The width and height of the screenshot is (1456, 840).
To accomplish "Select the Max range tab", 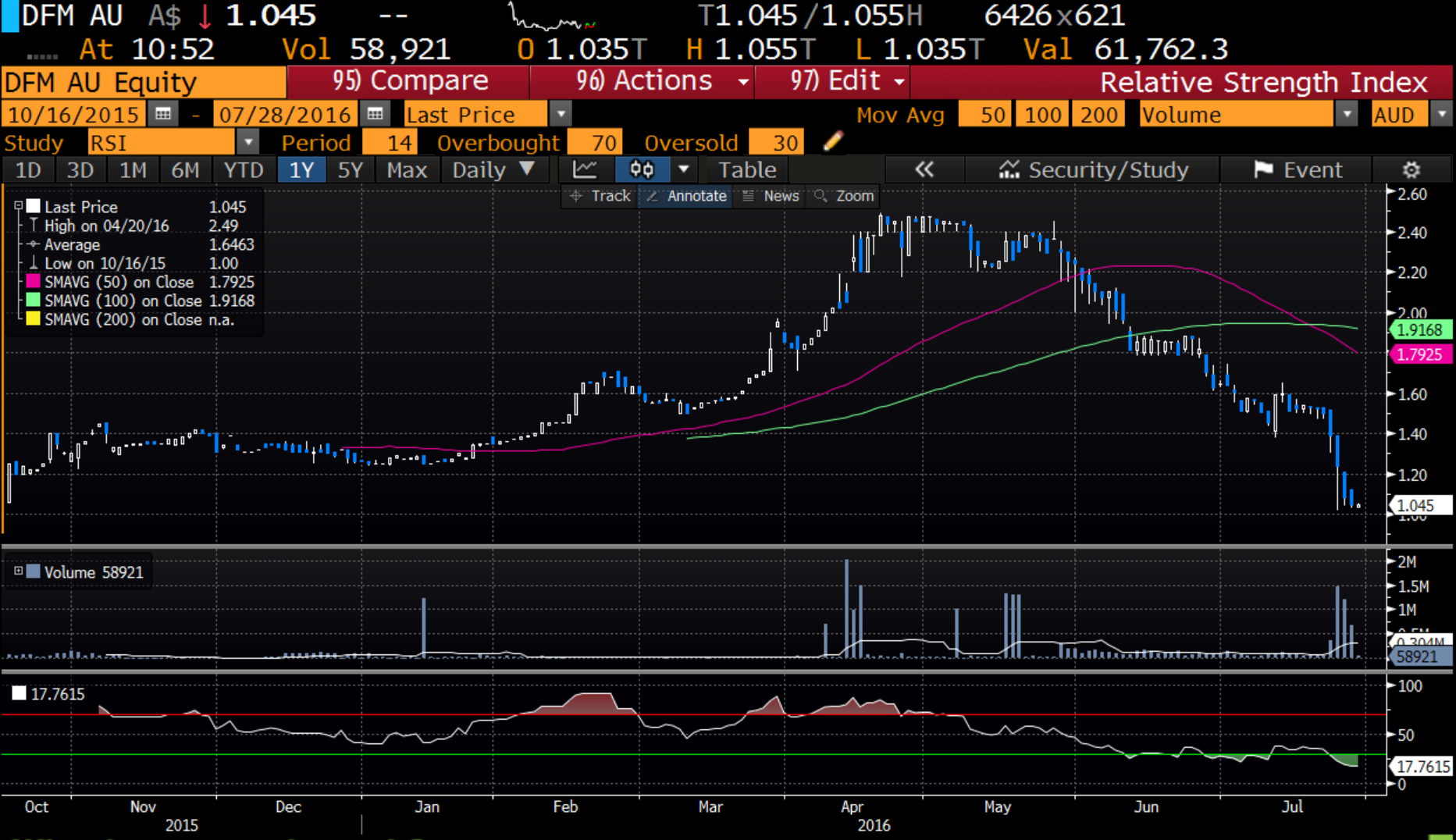I will point(407,169).
